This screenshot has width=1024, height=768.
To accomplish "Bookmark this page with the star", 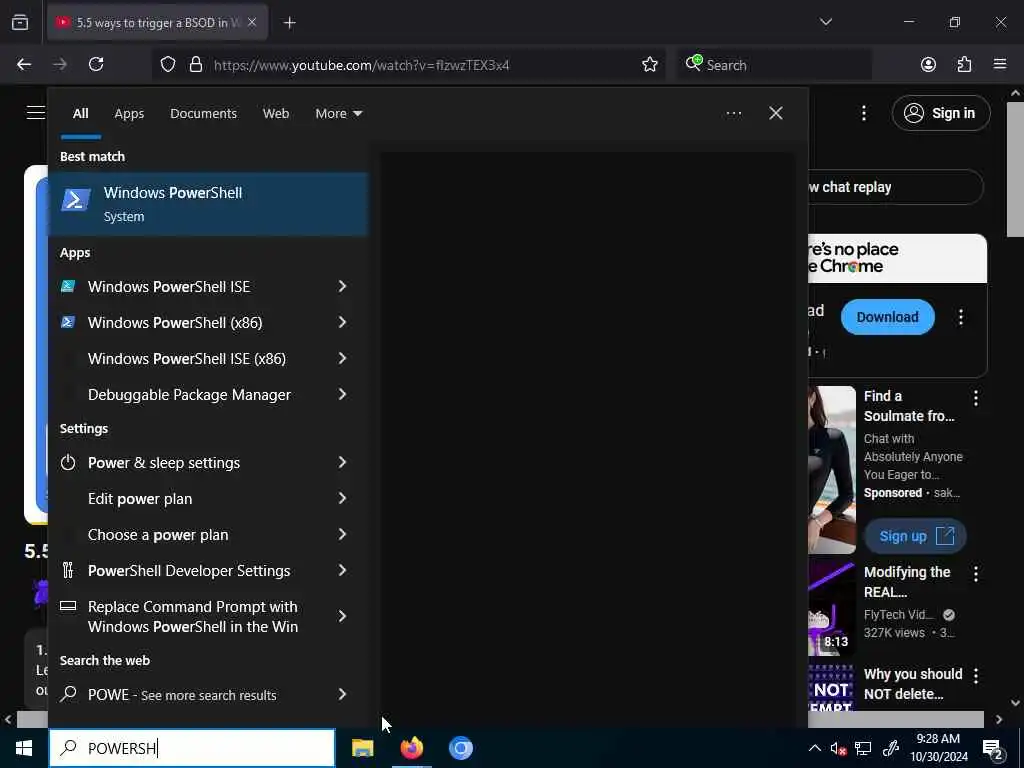I will click(x=649, y=64).
